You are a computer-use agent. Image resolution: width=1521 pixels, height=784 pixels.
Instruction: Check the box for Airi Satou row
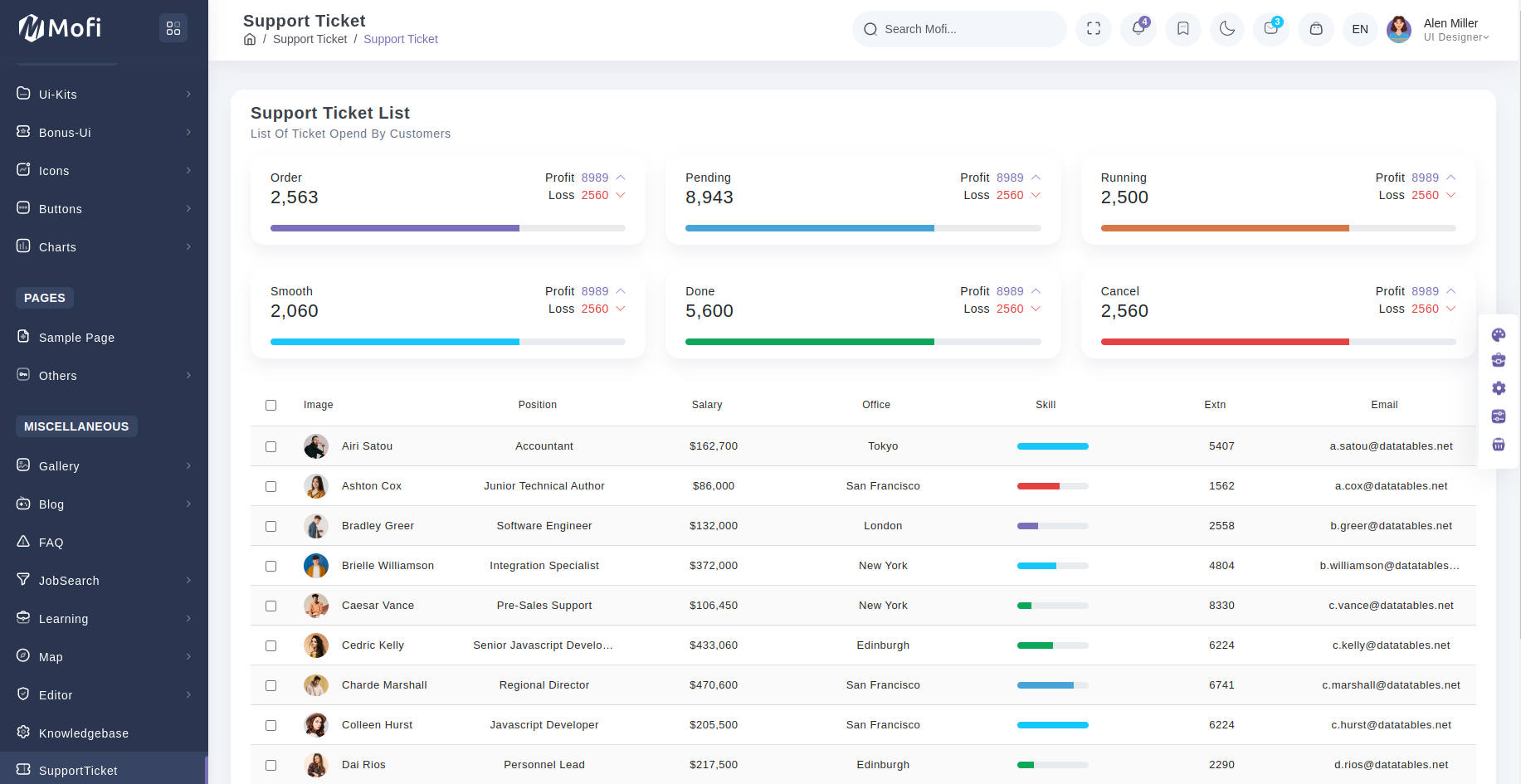[x=271, y=446]
